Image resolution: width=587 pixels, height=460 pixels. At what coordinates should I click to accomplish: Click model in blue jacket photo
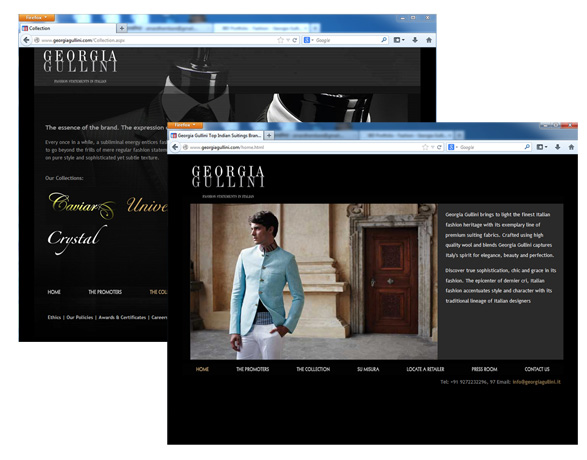point(267,284)
